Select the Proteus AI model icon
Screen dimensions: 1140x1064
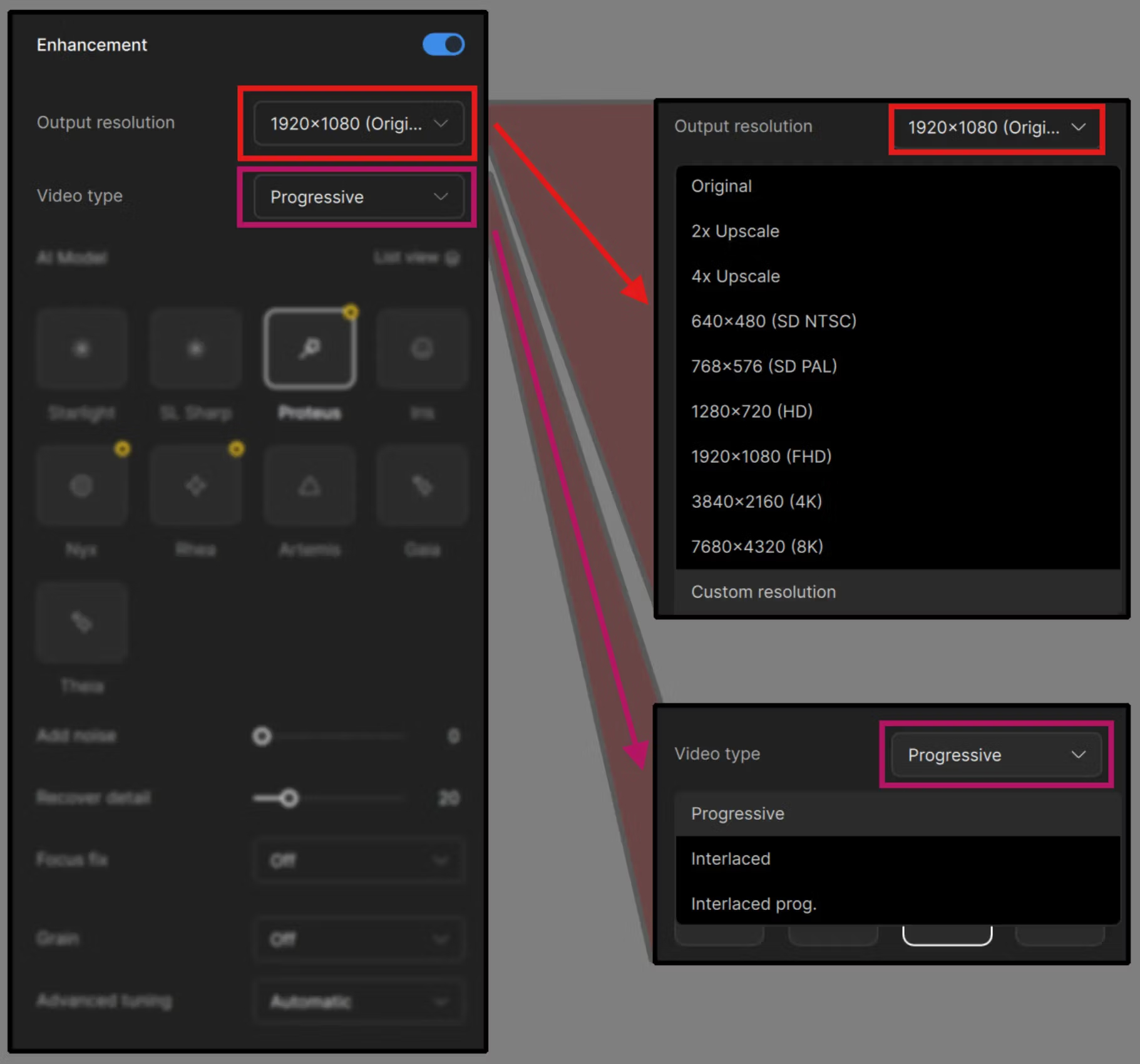coord(310,348)
